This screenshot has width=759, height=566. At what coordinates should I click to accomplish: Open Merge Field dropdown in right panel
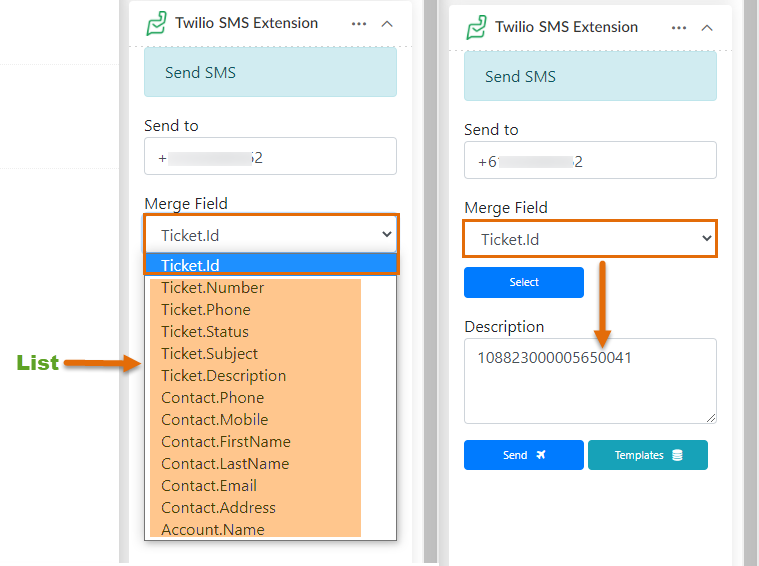[x=590, y=239]
